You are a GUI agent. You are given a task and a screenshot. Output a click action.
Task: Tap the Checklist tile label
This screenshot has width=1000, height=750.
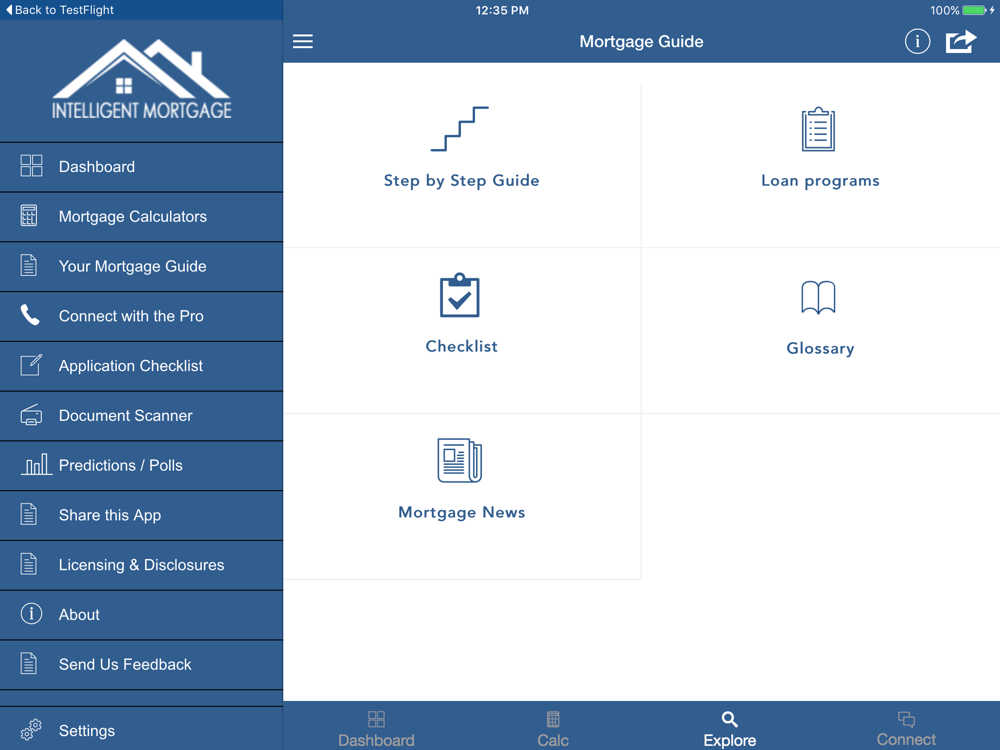pyautogui.click(x=461, y=346)
